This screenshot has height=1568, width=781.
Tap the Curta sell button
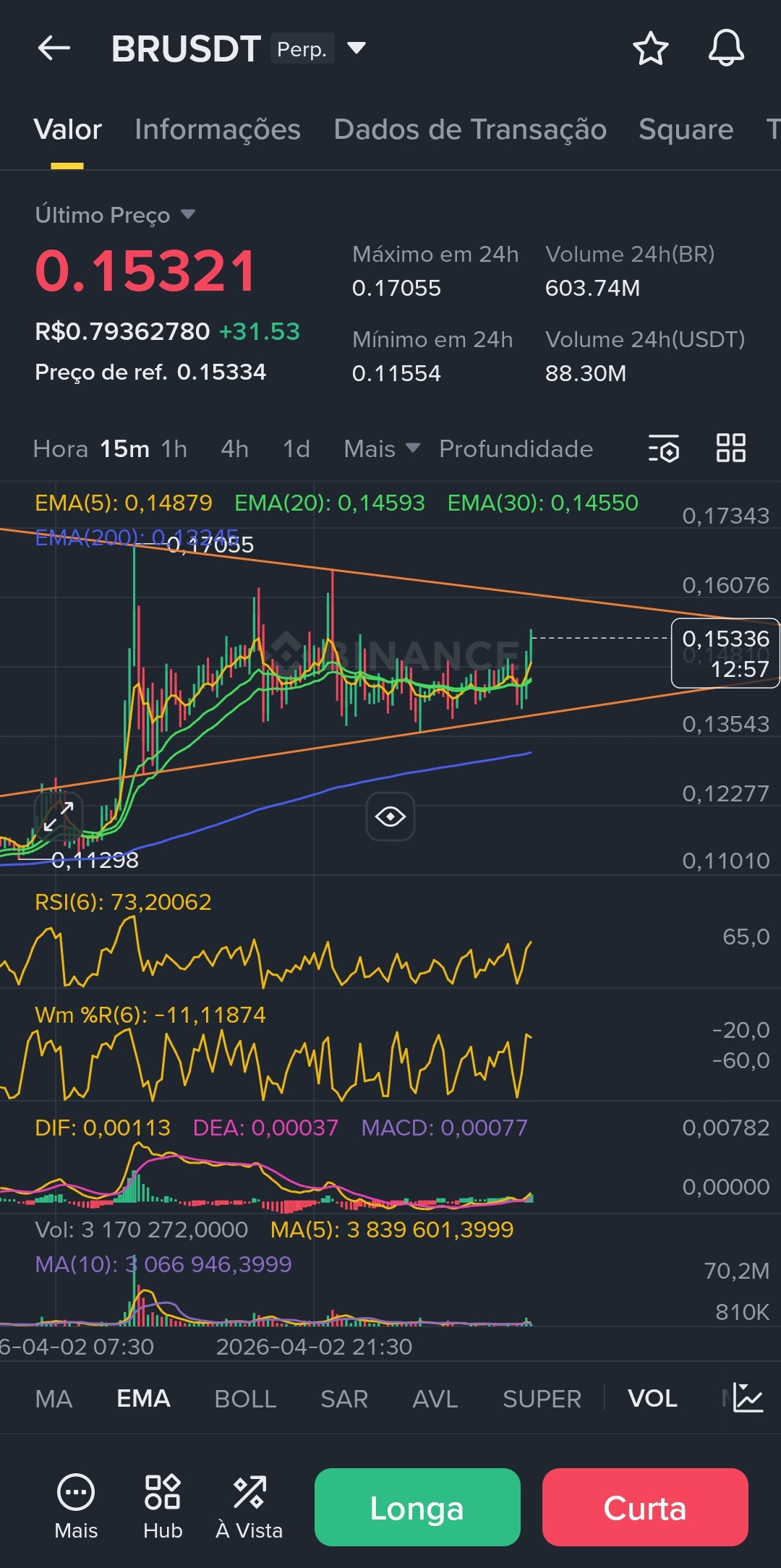(x=645, y=1507)
